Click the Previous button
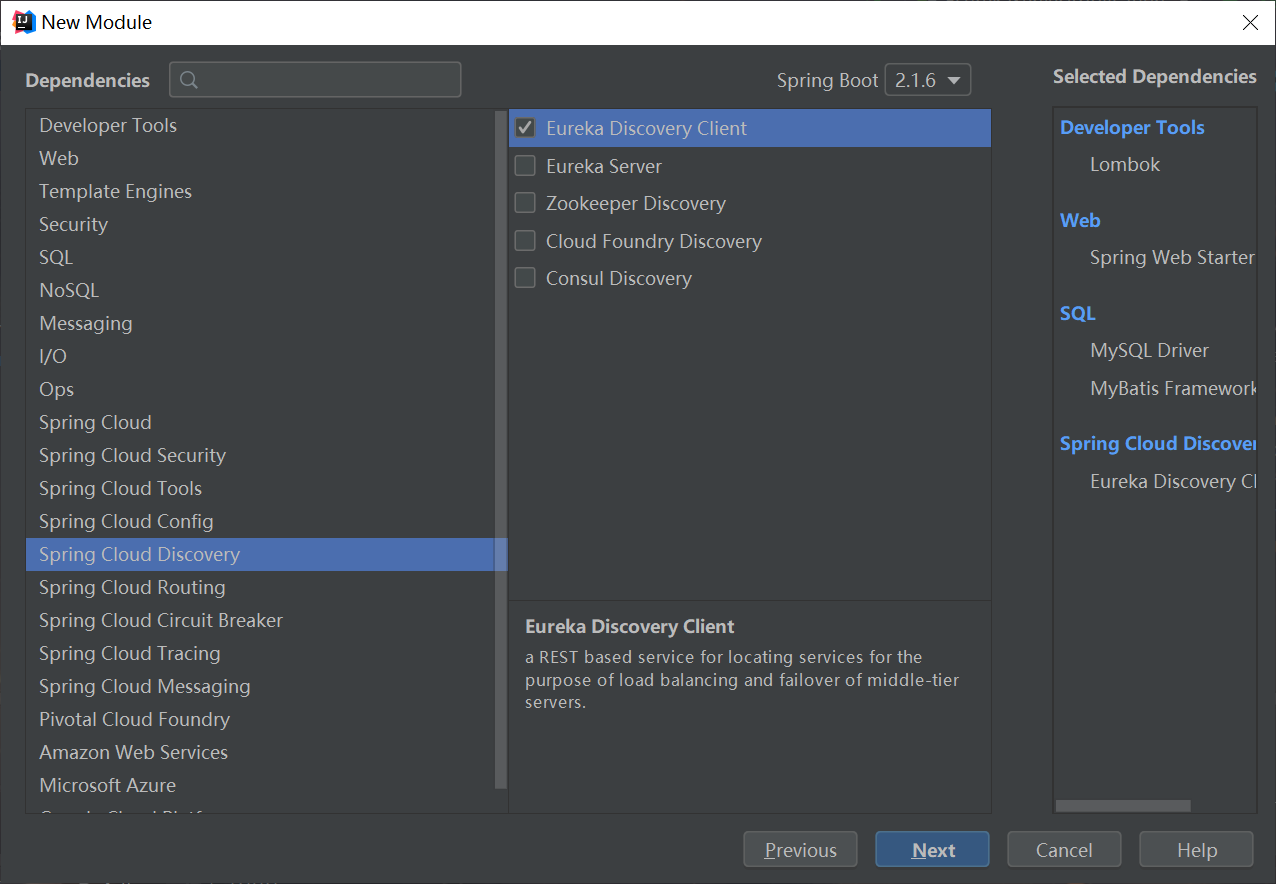Image resolution: width=1276 pixels, height=884 pixels. pos(800,850)
